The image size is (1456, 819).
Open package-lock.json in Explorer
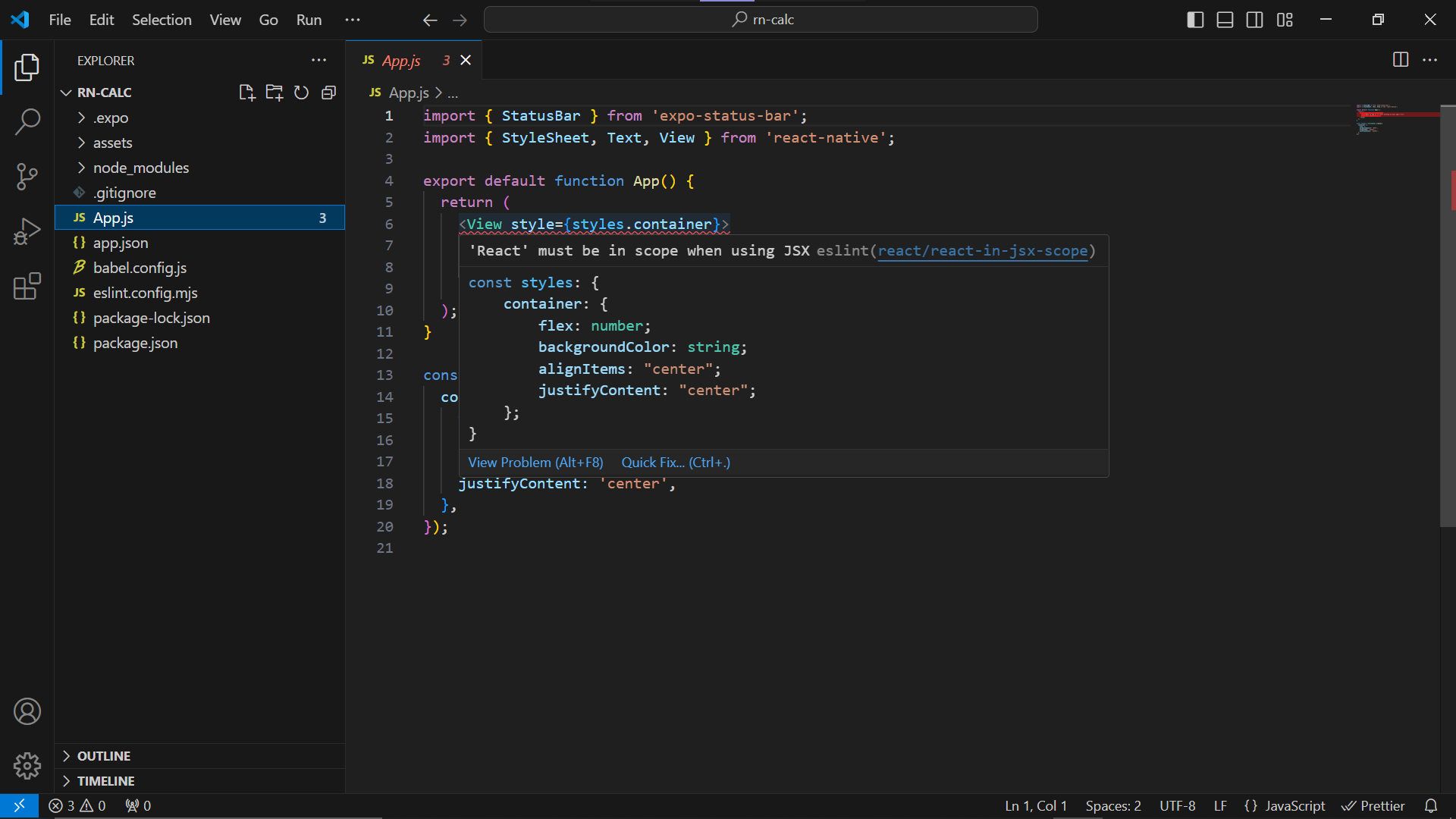199,318
